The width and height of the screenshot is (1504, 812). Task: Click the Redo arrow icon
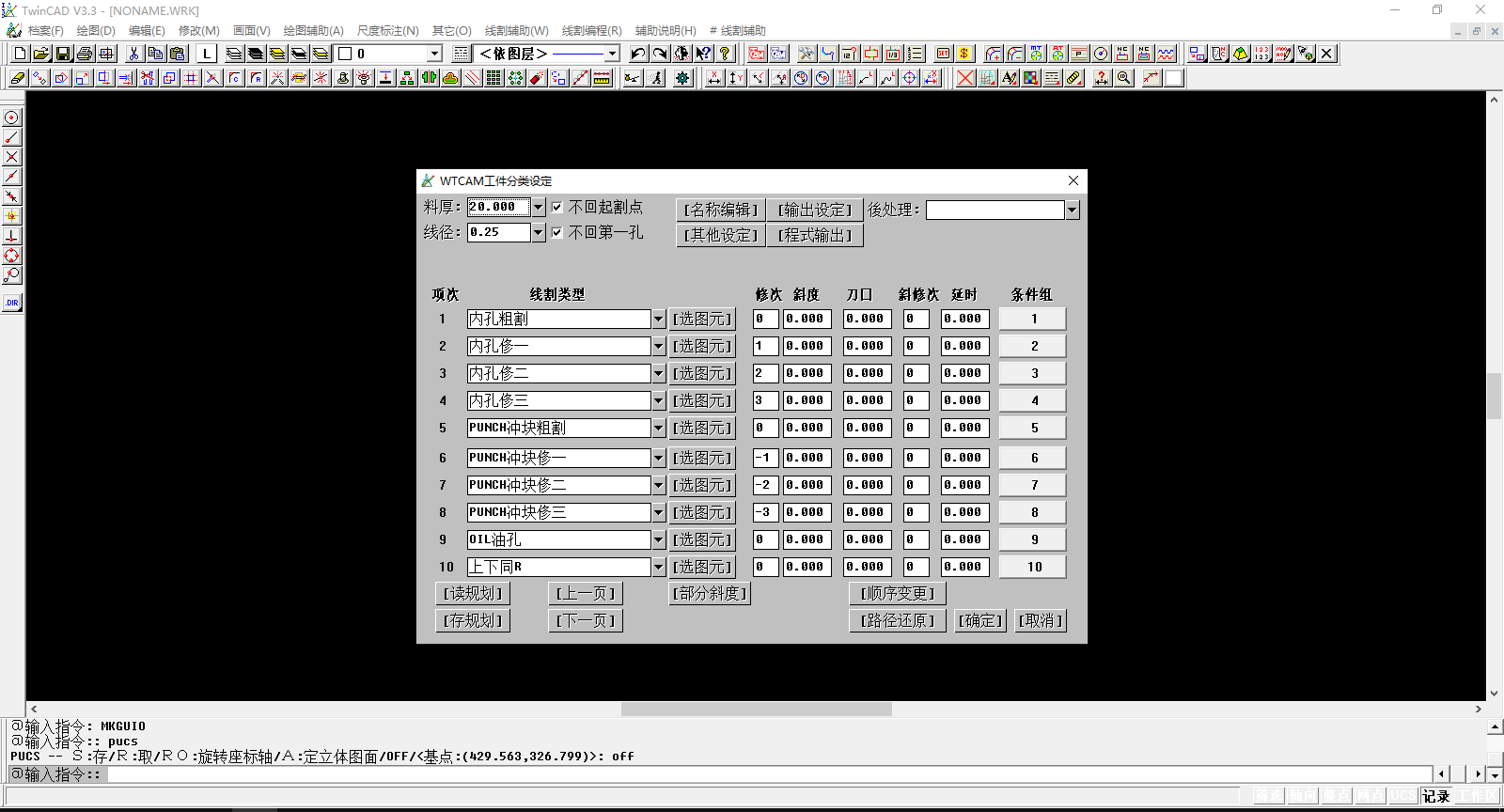click(660, 54)
